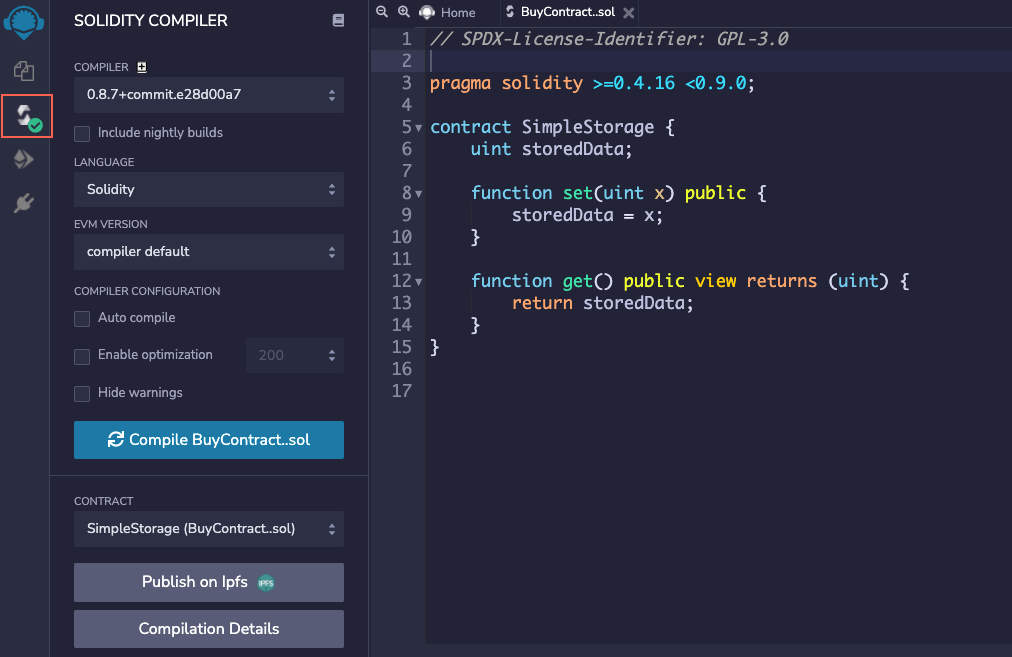The height and width of the screenshot is (657, 1012).
Task: Enable the Include nightly builds checkbox
Action: click(x=82, y=132)
